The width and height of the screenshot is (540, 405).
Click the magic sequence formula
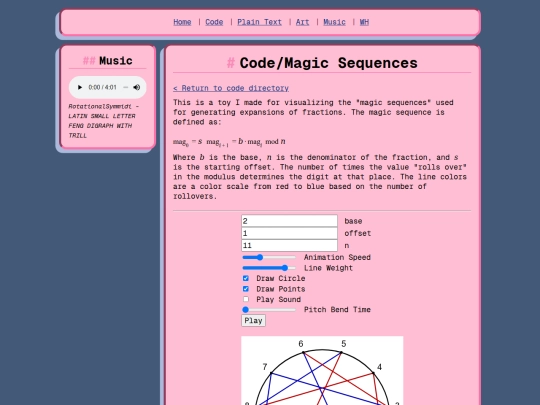point(229,142)
